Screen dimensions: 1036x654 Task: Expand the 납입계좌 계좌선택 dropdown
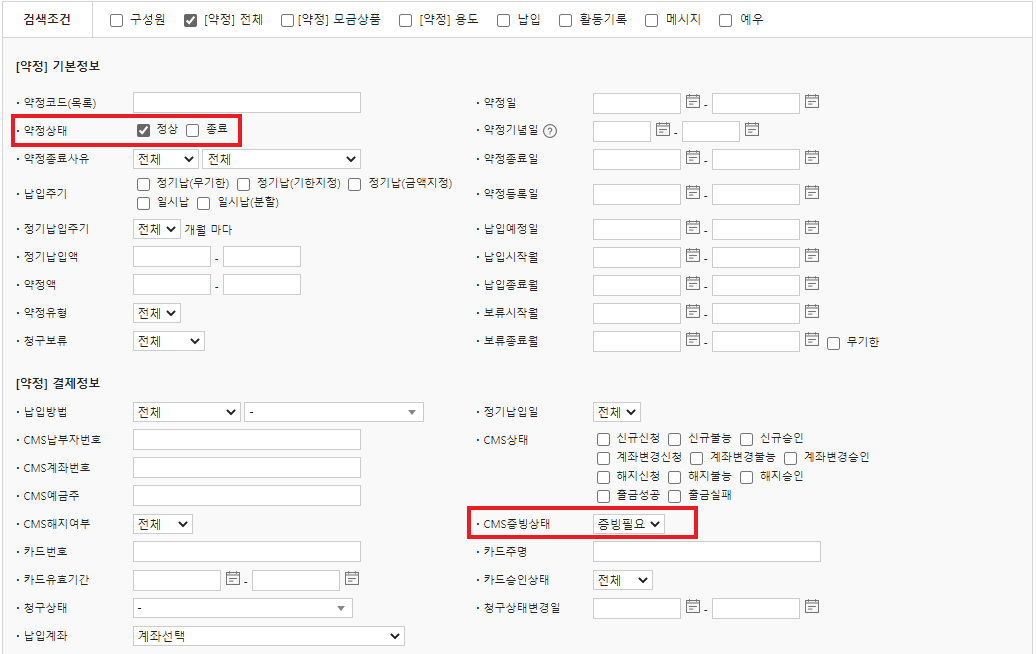[x=268, y=636]
